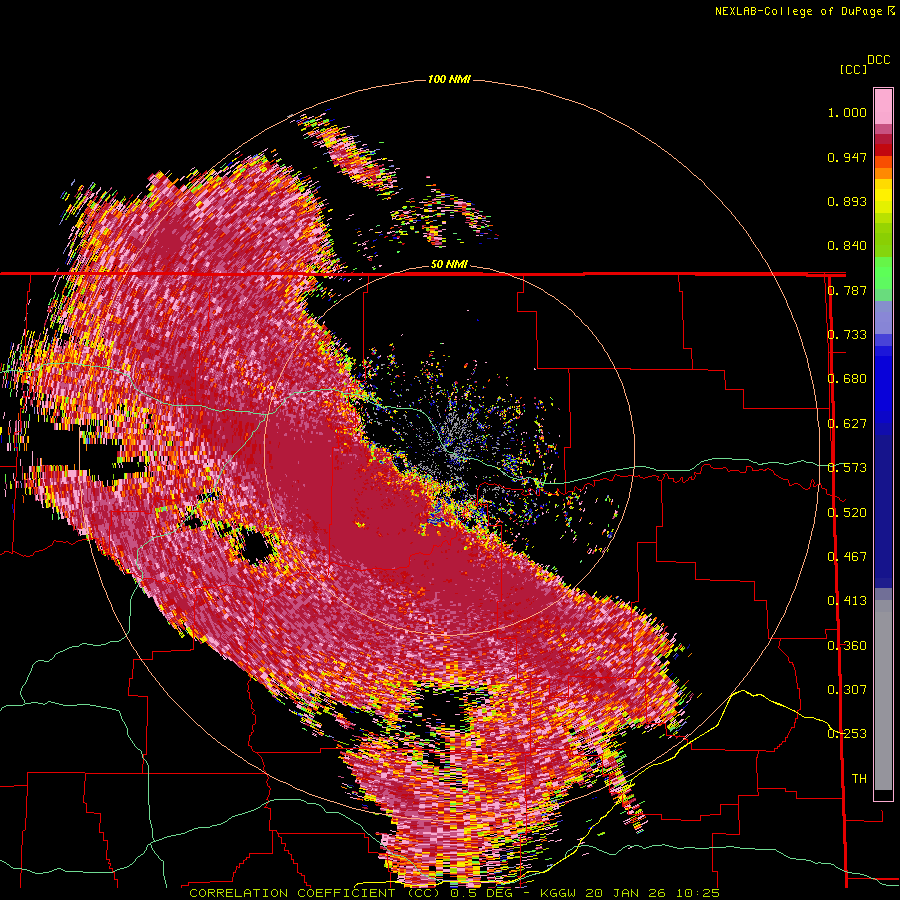Click the 0.627 color scale value
This screenshot has height=900, width=900.
pos(847,424)
